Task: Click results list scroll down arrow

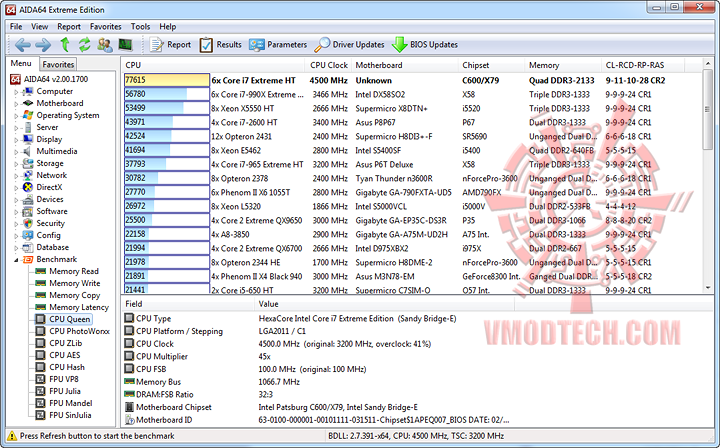Action: pos(707,288)
